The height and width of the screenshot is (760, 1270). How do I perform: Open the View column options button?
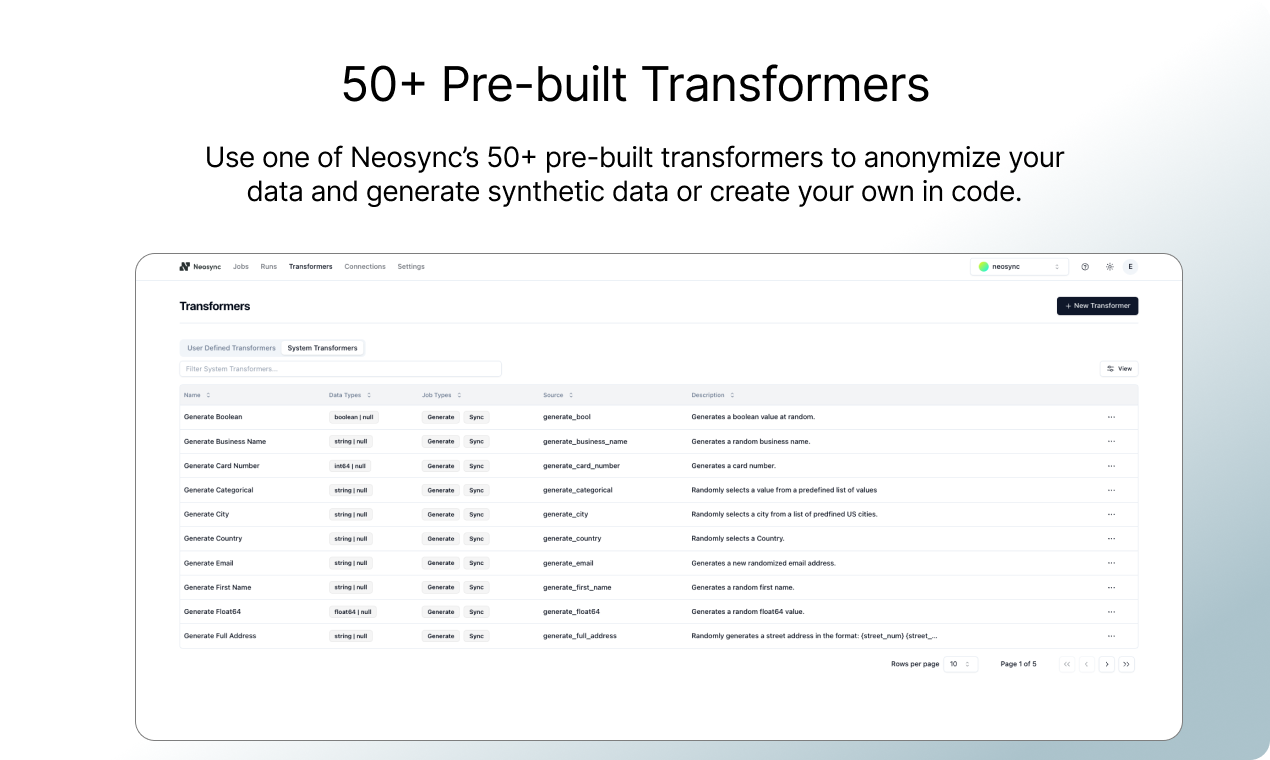click(x=1119, y=369)
